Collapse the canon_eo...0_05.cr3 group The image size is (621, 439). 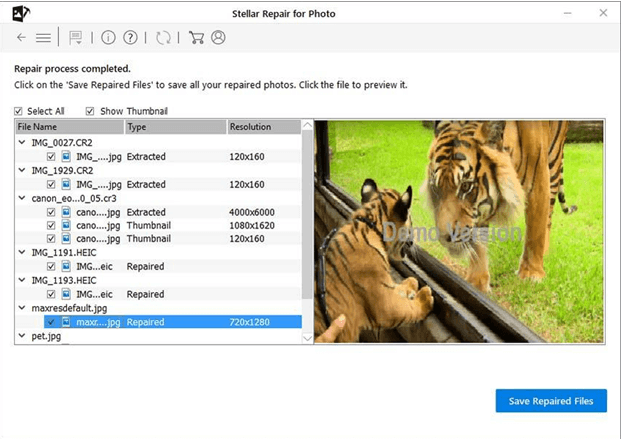click(22, 198)
